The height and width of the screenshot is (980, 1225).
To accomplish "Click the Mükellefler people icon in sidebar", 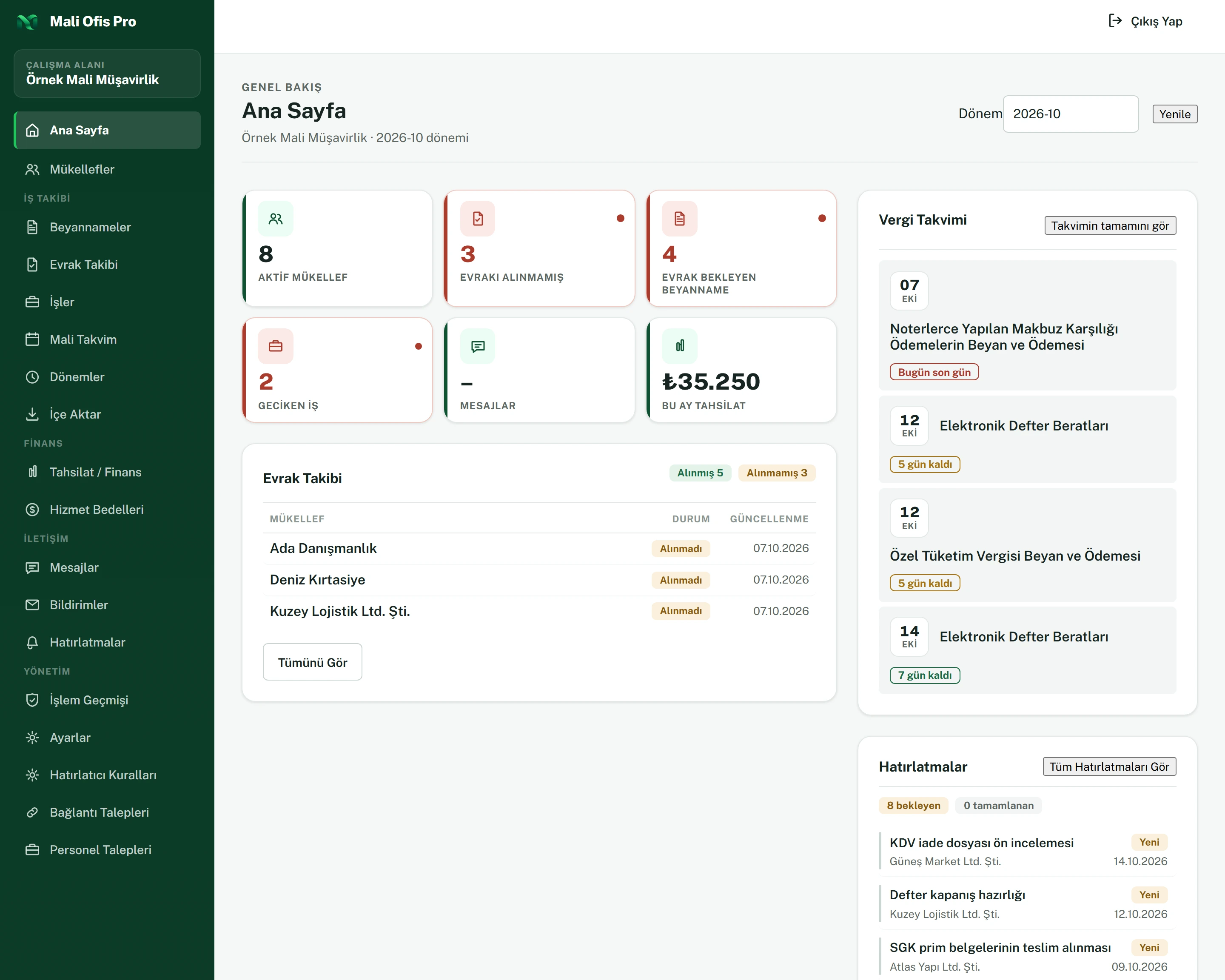I will tap(32, 169).
